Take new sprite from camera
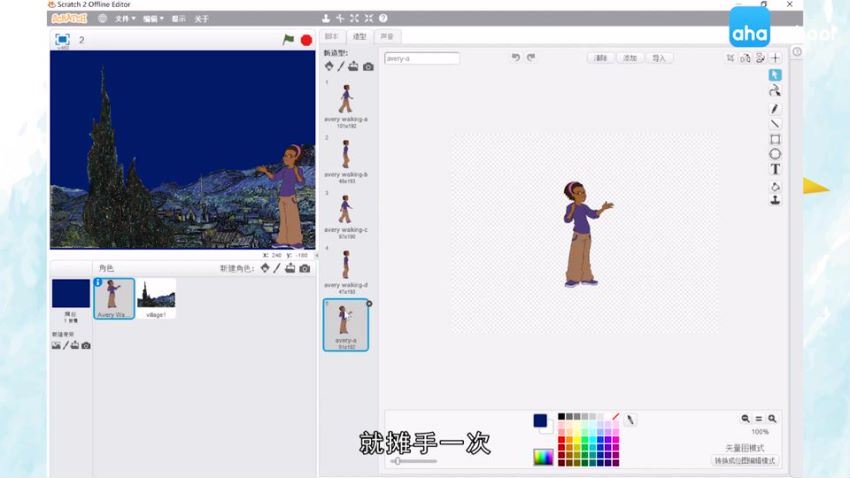The height and width of the screenshot is (478, 850). [x=305, y=268]
